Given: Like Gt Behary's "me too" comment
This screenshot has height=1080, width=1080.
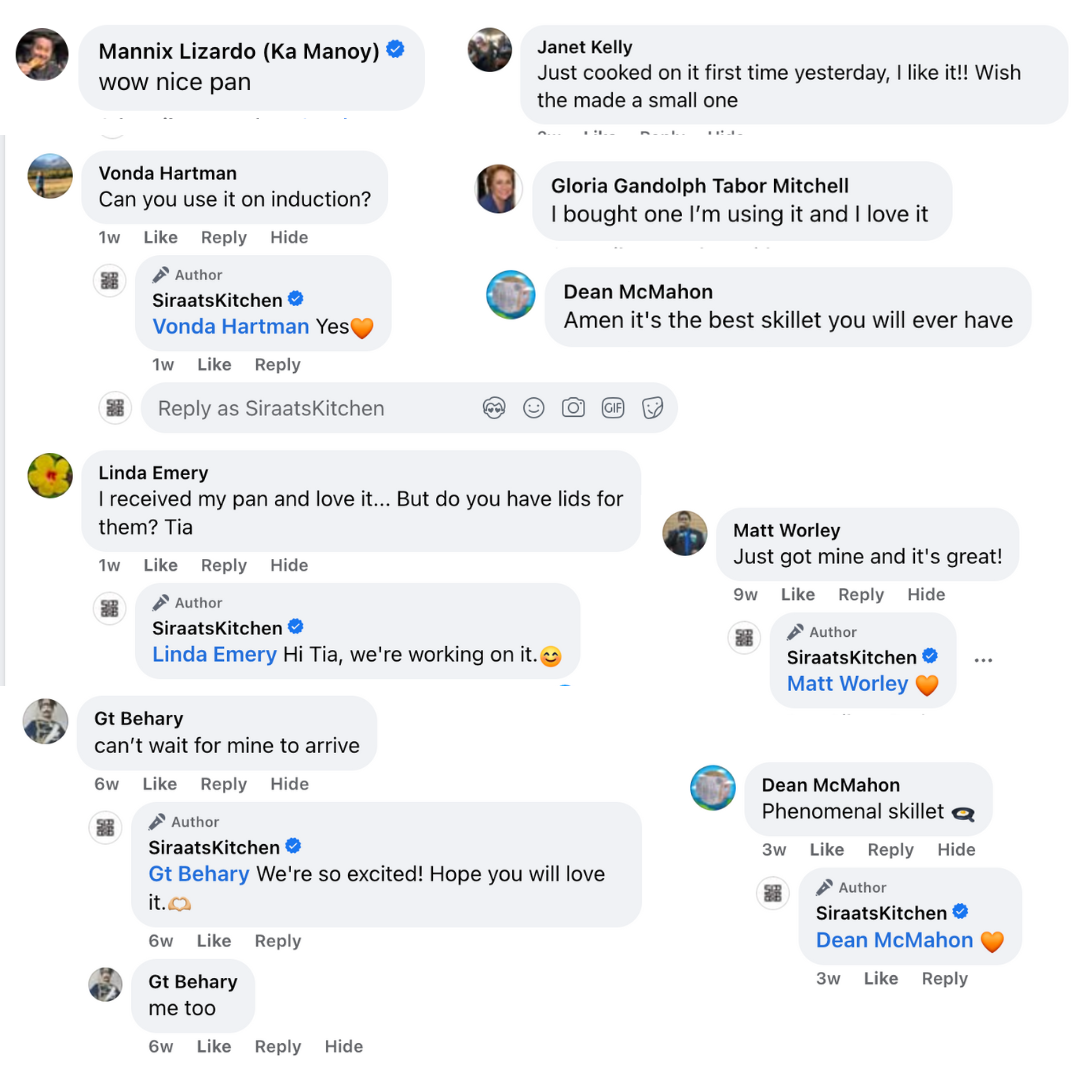Looking at the screenshot, I should 214,1046.
